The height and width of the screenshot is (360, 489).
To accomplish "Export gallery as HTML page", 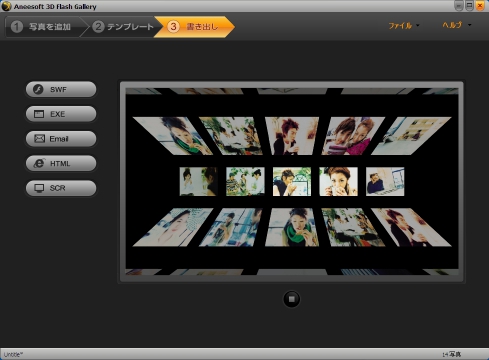I will pos(61,163).
